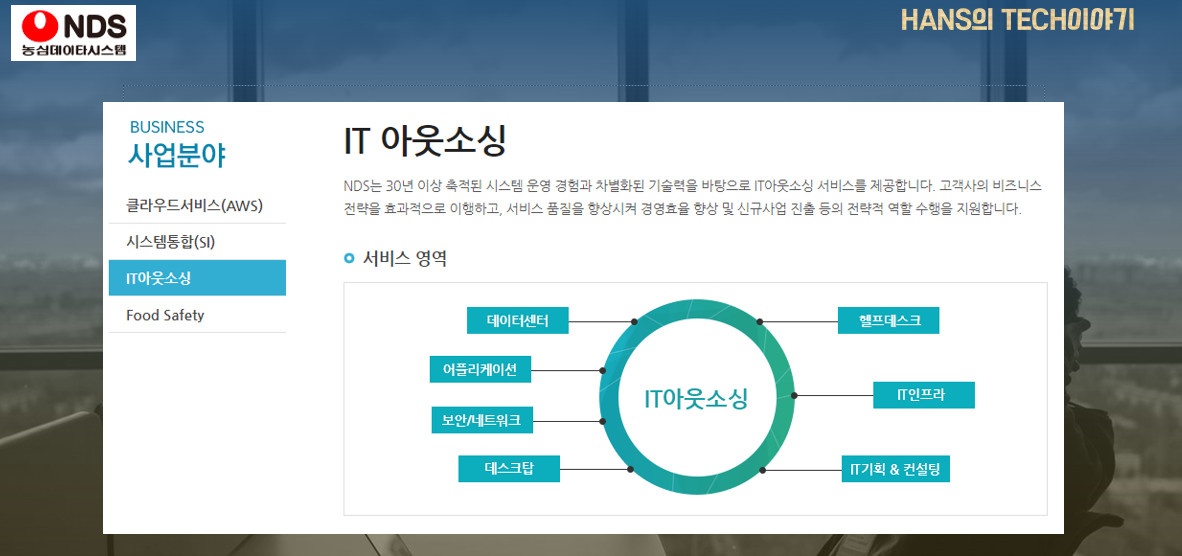1182x556 pixels.
Task: Click the 데스크탑 label box
Action: point(509,469)
